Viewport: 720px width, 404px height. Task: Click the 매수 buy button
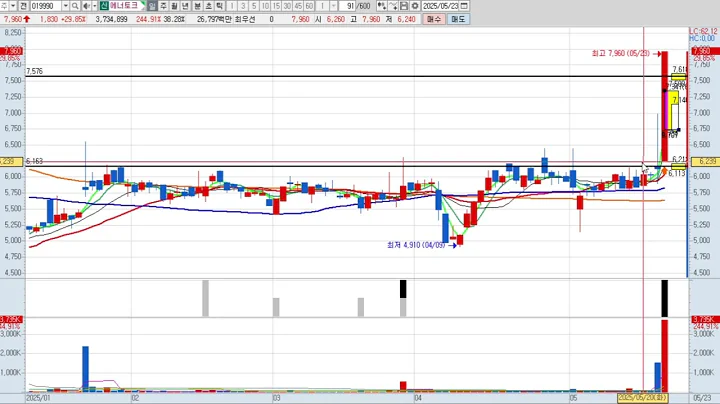pos(433,19)
